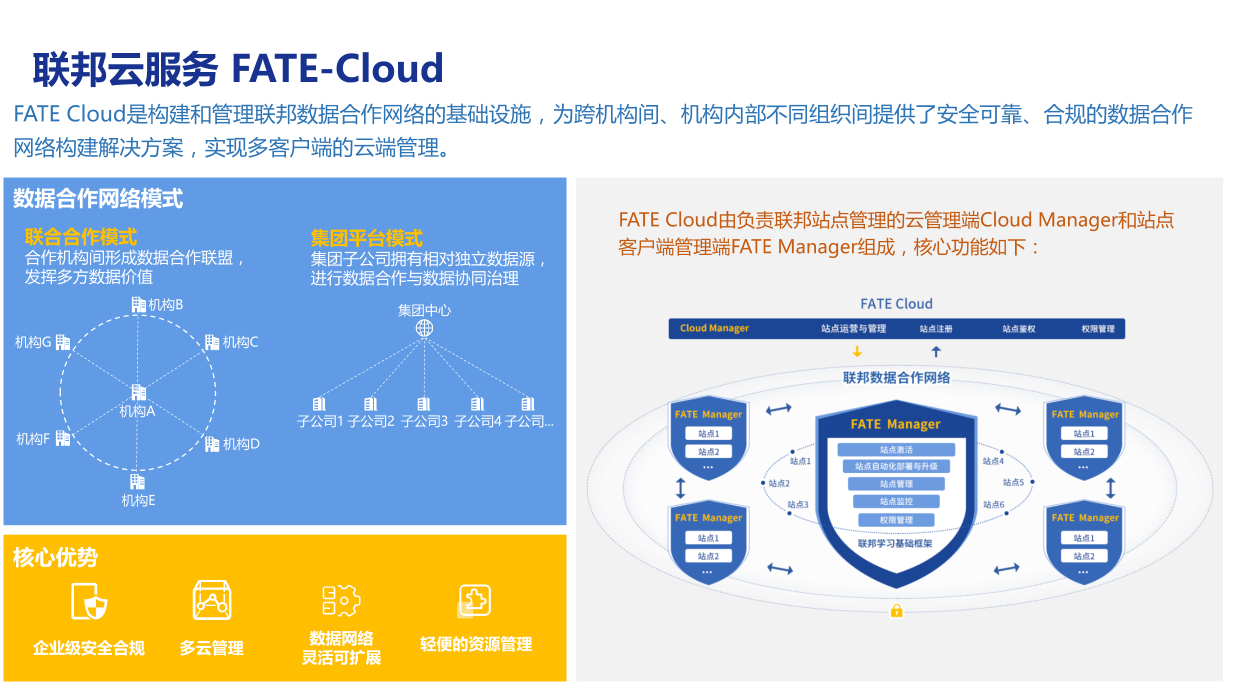Select the building icon above 机构E
The image size is (1241, 694).
pos(137,481)
